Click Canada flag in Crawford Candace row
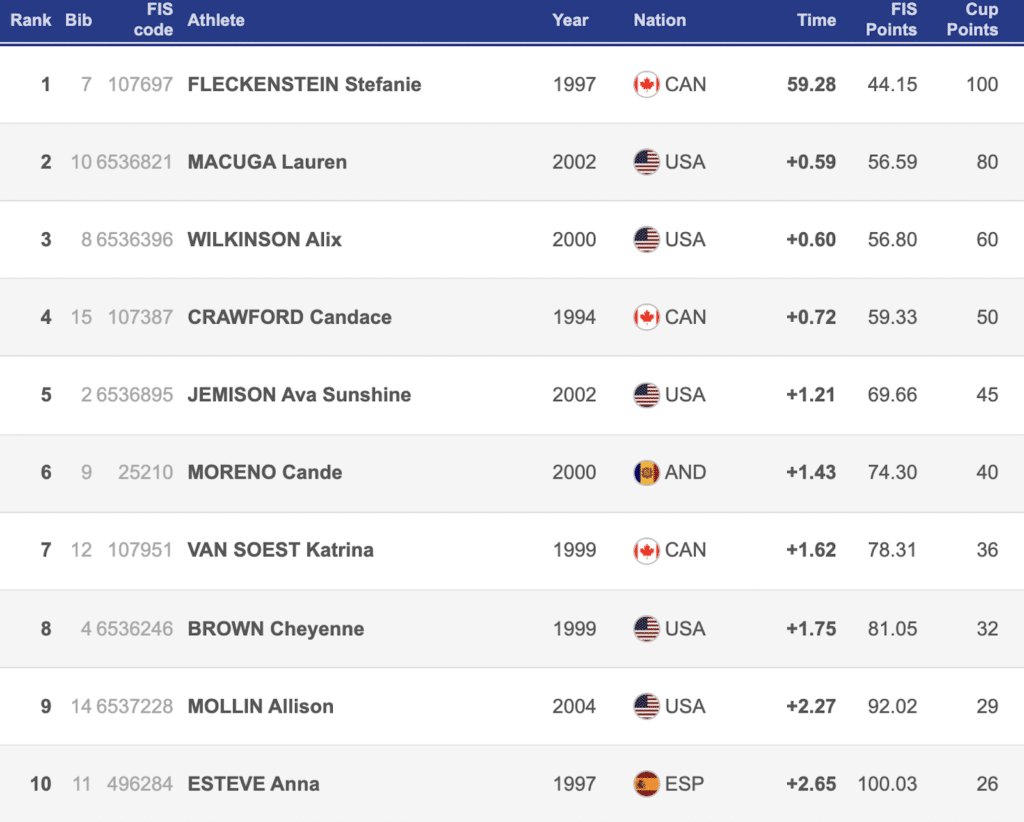This screenshot has height=822, width=1024. click(x=646, y=317)
